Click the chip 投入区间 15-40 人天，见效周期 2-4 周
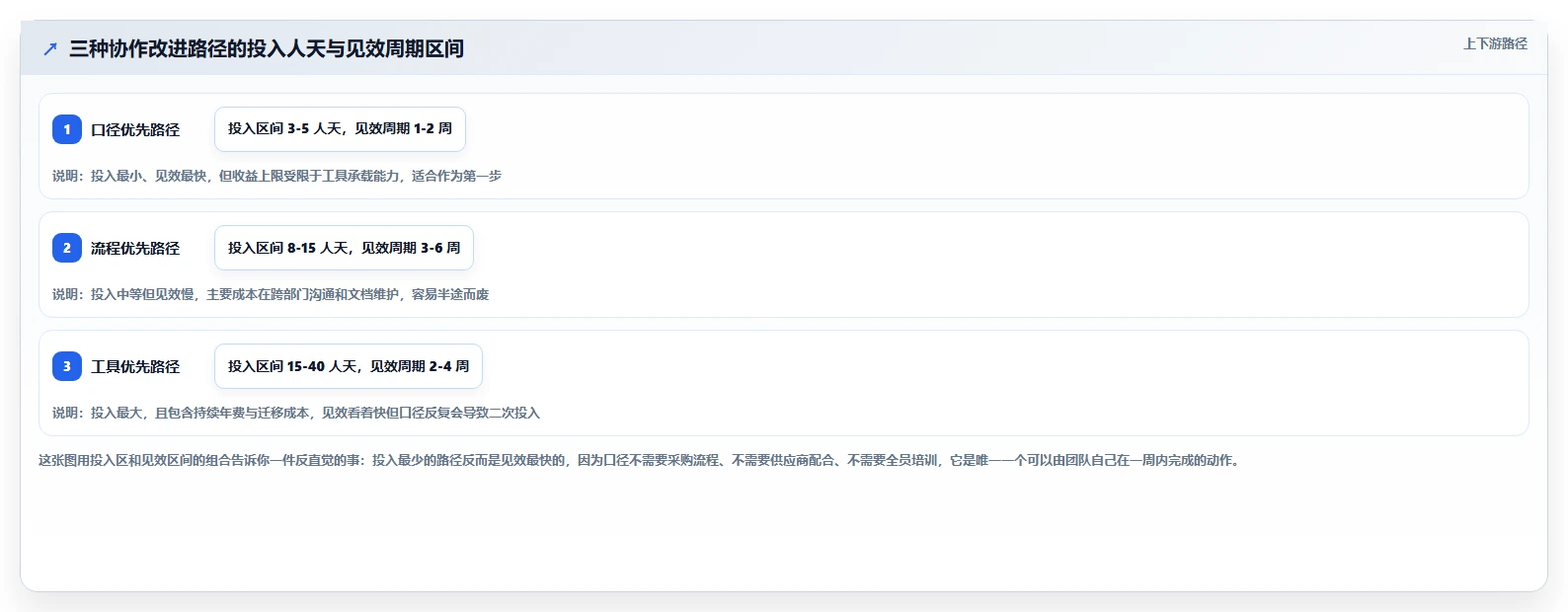The image size is (1568, 612). click(x=349, y=366)
